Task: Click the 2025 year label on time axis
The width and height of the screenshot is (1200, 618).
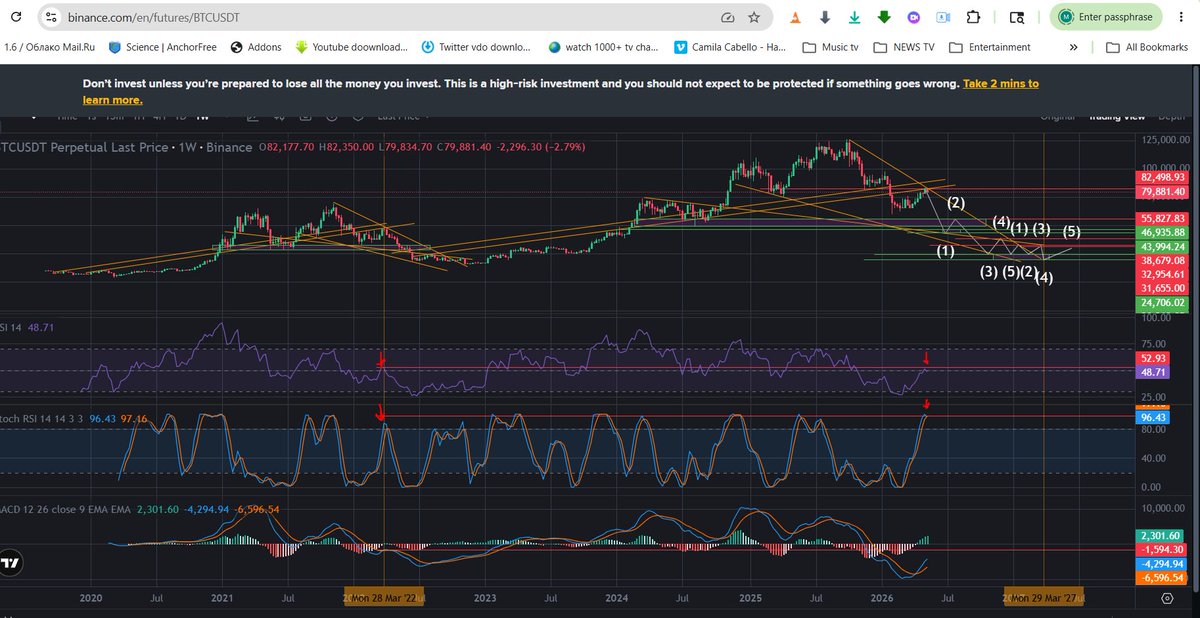Action: tap(750, 598)
